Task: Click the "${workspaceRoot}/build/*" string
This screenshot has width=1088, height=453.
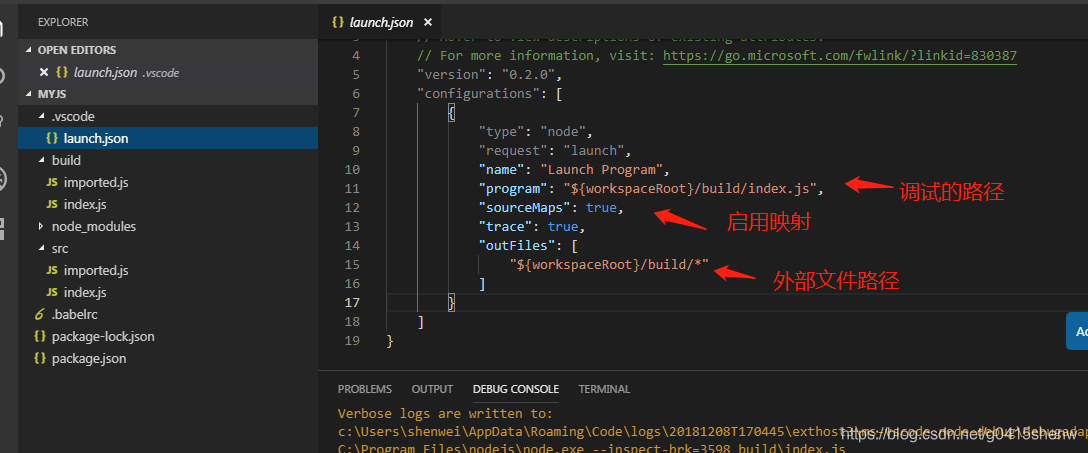Action: click(609, 264)
